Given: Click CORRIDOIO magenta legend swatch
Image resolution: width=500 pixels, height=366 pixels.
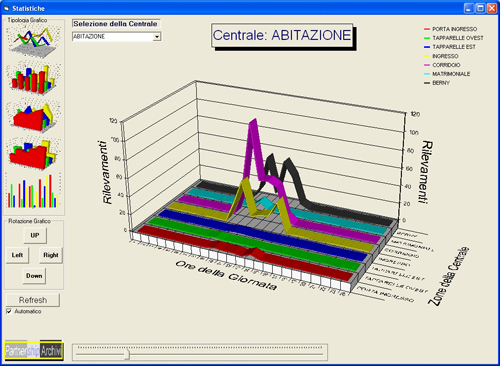Looking at the screenshot, I should pyautogui.click(x=427, y=65).
